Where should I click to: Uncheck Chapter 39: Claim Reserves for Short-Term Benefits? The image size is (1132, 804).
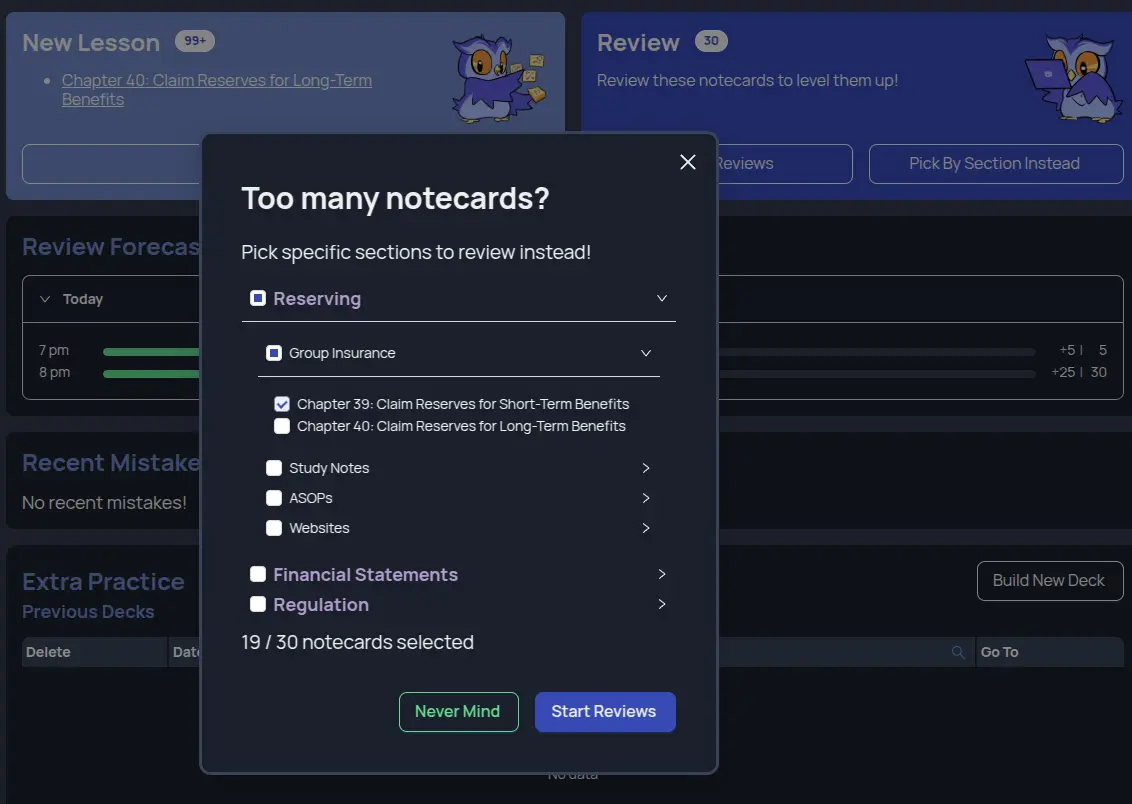[x=282, y=403]
